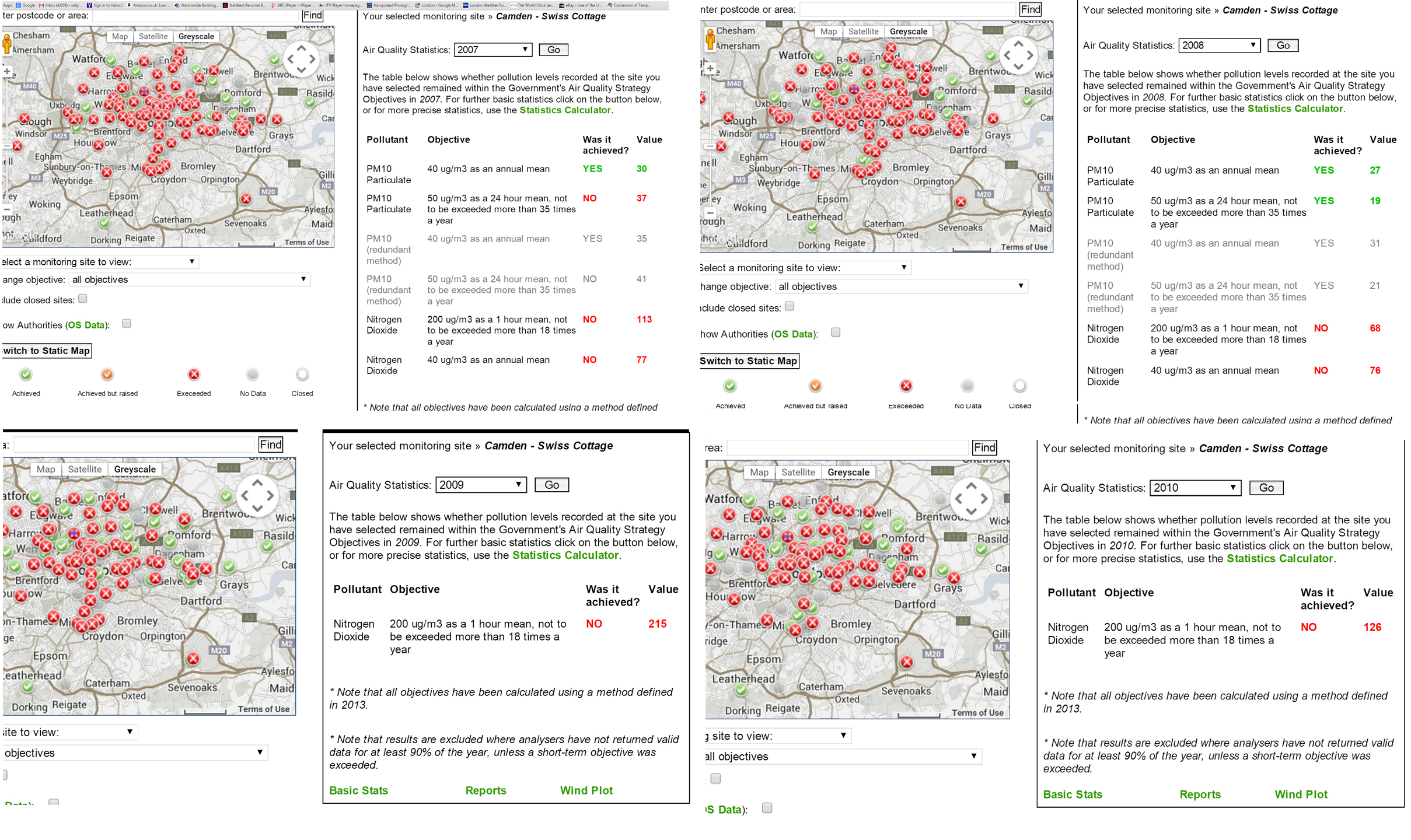The width and height of the screenshot is (1411, 840).
Task: Switch 2009 map to Satellite view
Action: point(85,469)
